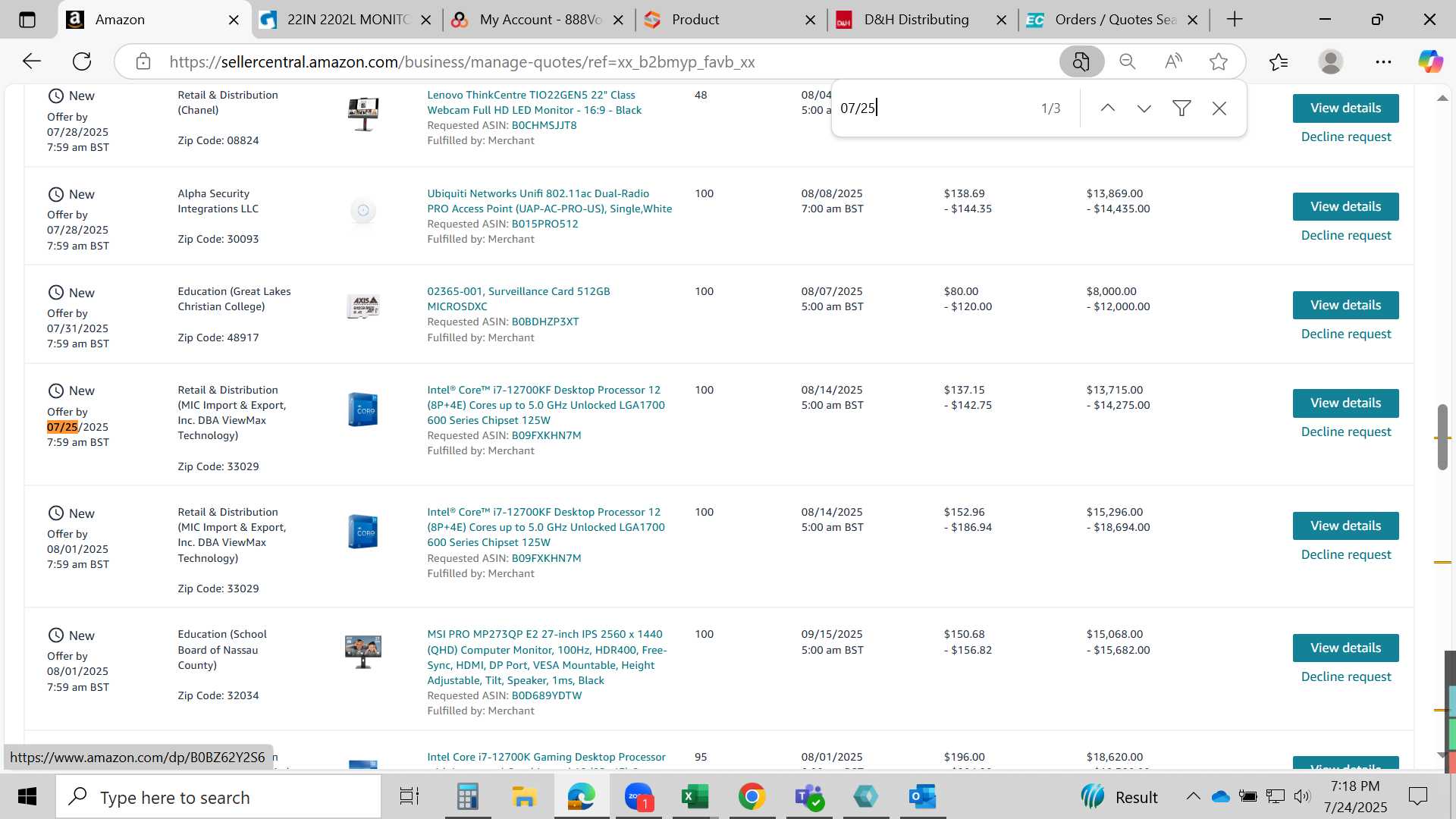Jump to previous find result
Image resolution: width=1456 pixels, height=819 pixels.
tap(1108, 108)
